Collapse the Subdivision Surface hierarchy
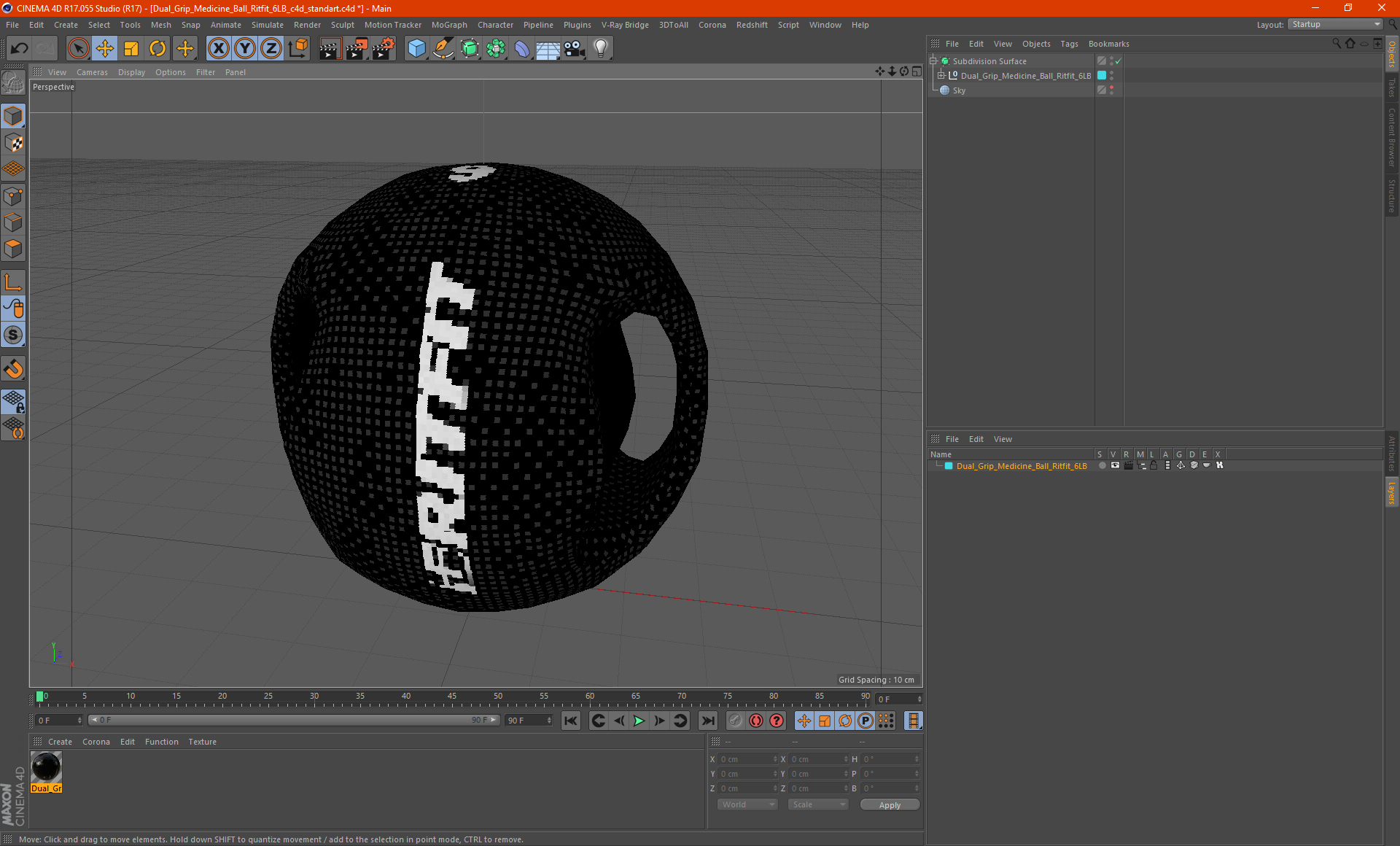1400x846 pixels. [x=933, y=61]
